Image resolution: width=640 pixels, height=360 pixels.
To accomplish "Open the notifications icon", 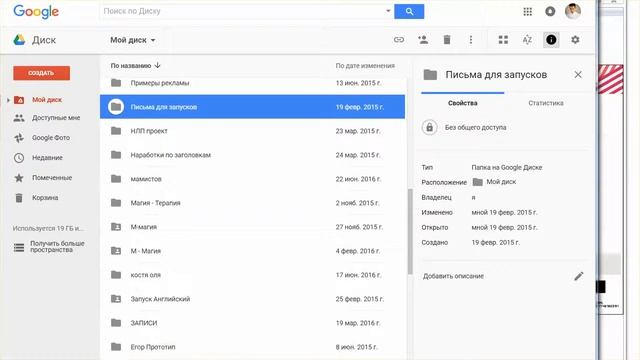I will pos(550,11).
